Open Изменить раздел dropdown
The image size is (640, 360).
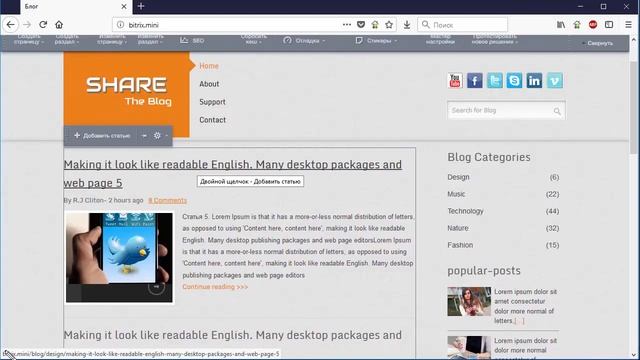[151, 40]
